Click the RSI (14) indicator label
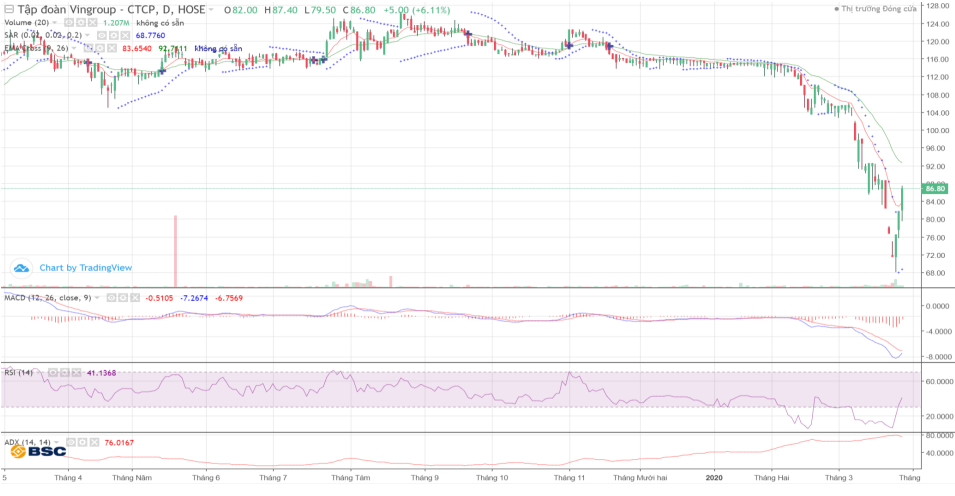Screen dimensions: 955x496 tap(18, 372)
